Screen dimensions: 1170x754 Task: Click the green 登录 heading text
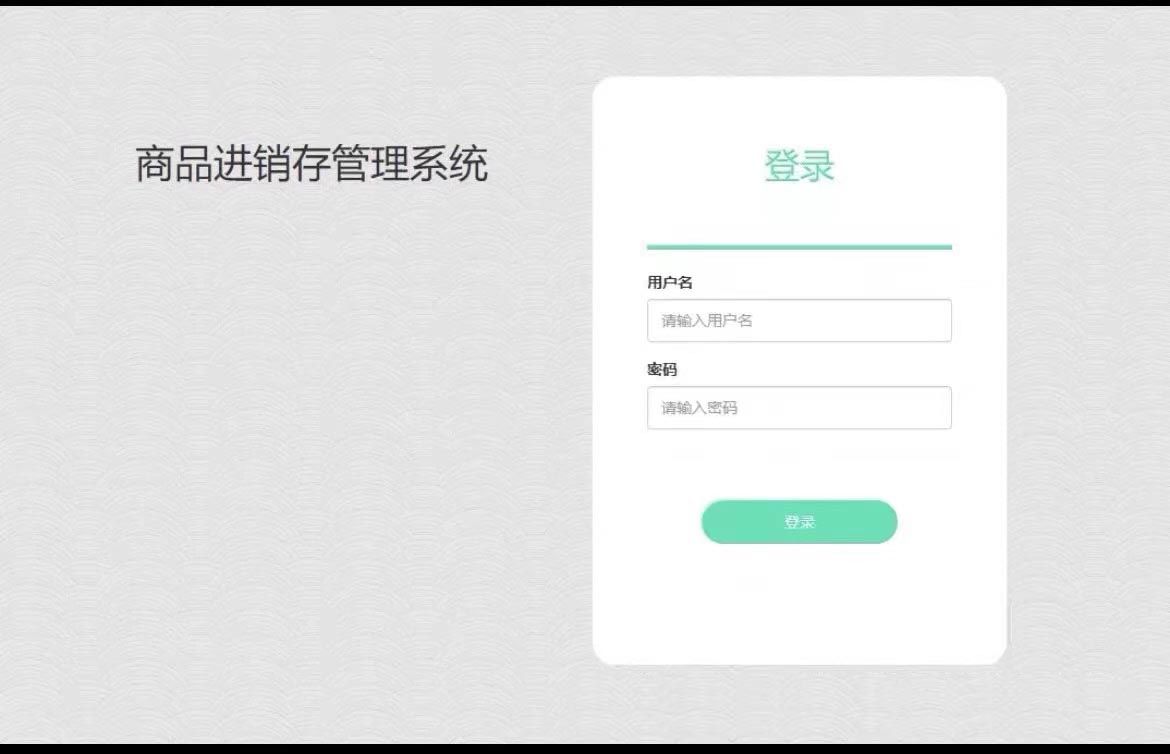tap(799, 166)
